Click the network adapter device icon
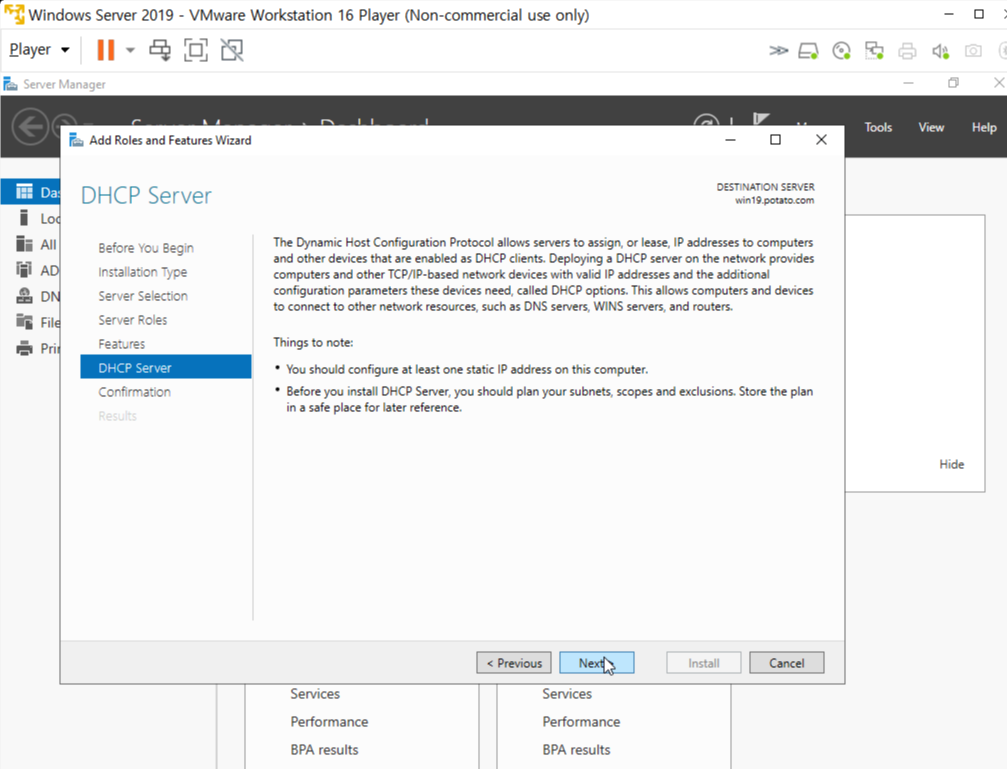 point(874,51)
